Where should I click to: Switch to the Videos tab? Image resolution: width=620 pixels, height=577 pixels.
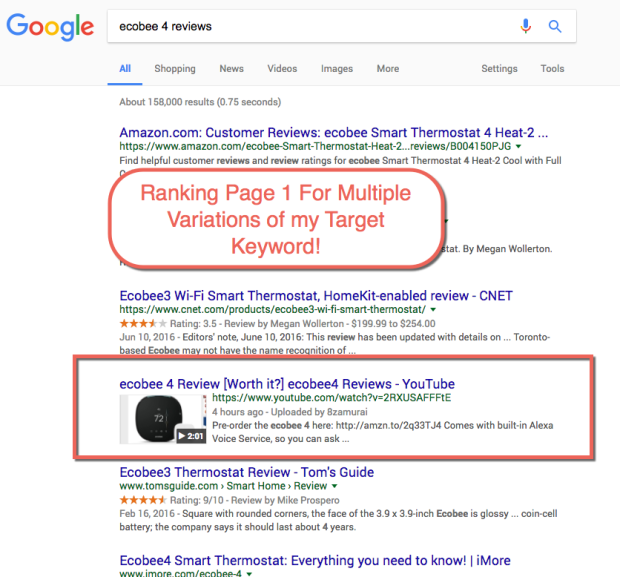click(x=282, y=68)
